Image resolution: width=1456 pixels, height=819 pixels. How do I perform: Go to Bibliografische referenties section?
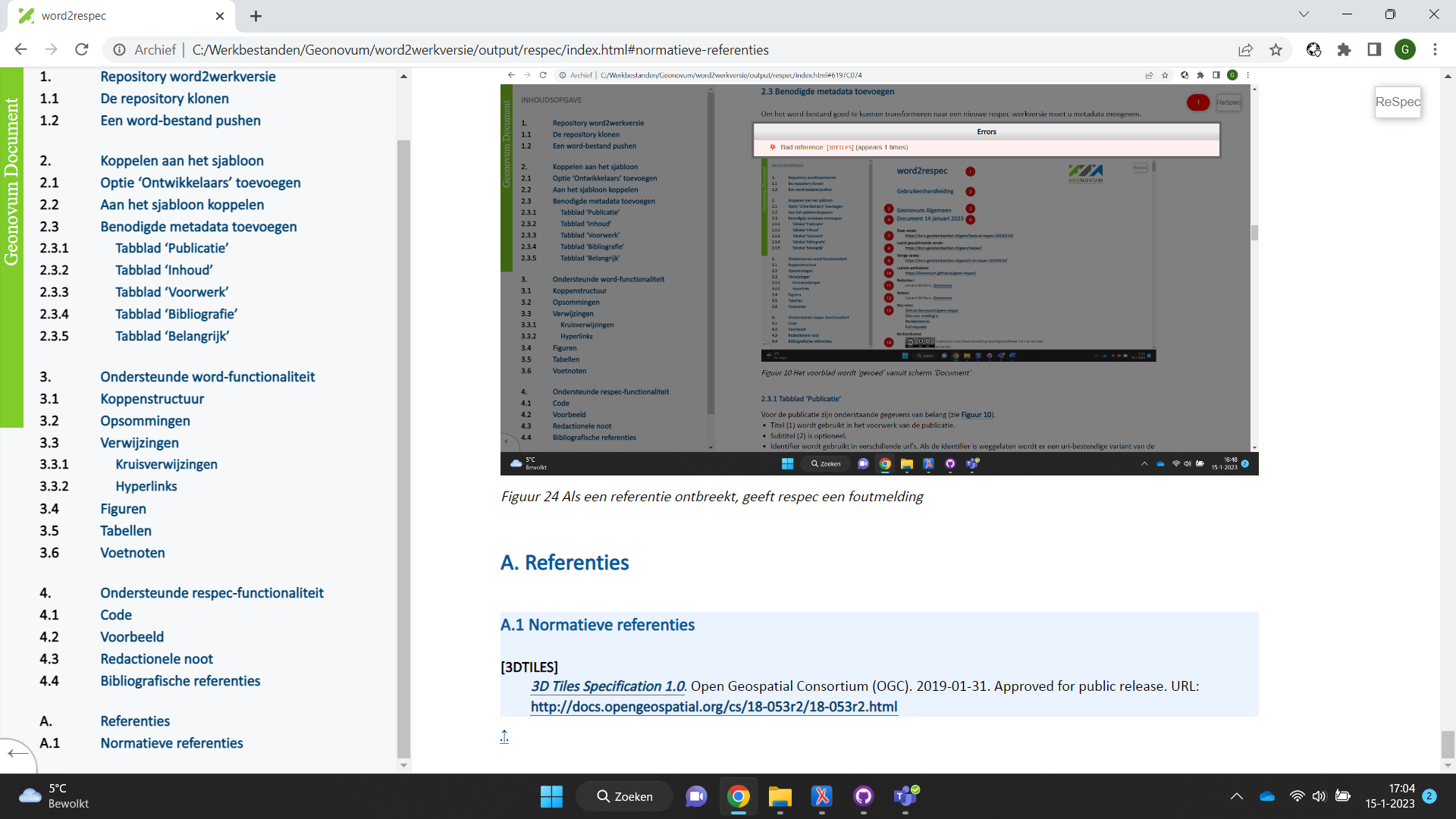(x=180, y=681)
